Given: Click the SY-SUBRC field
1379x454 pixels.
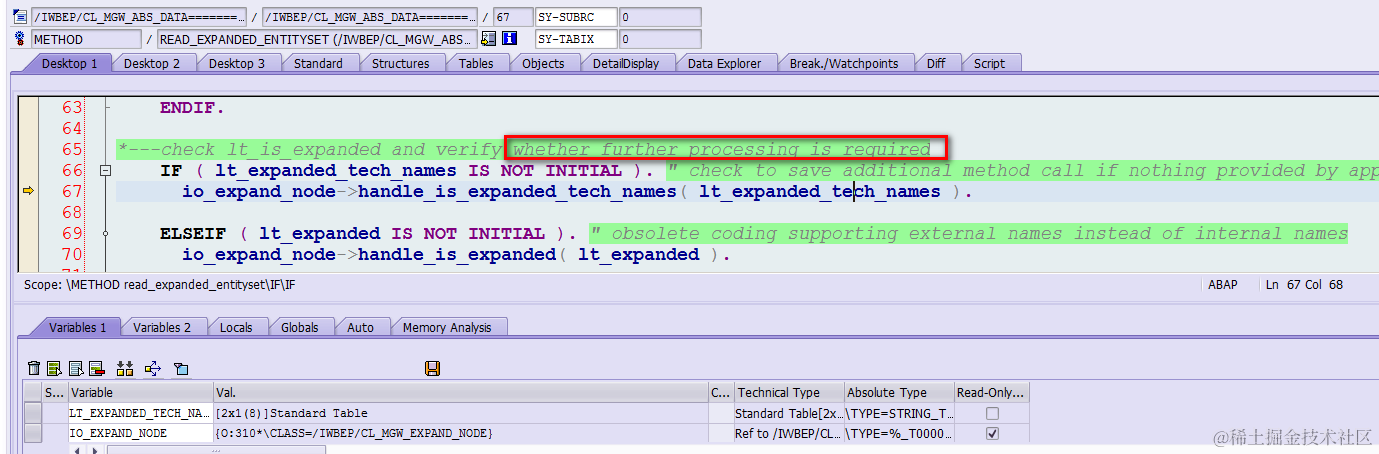Looking at the screenshot, I should pos(575,17).
